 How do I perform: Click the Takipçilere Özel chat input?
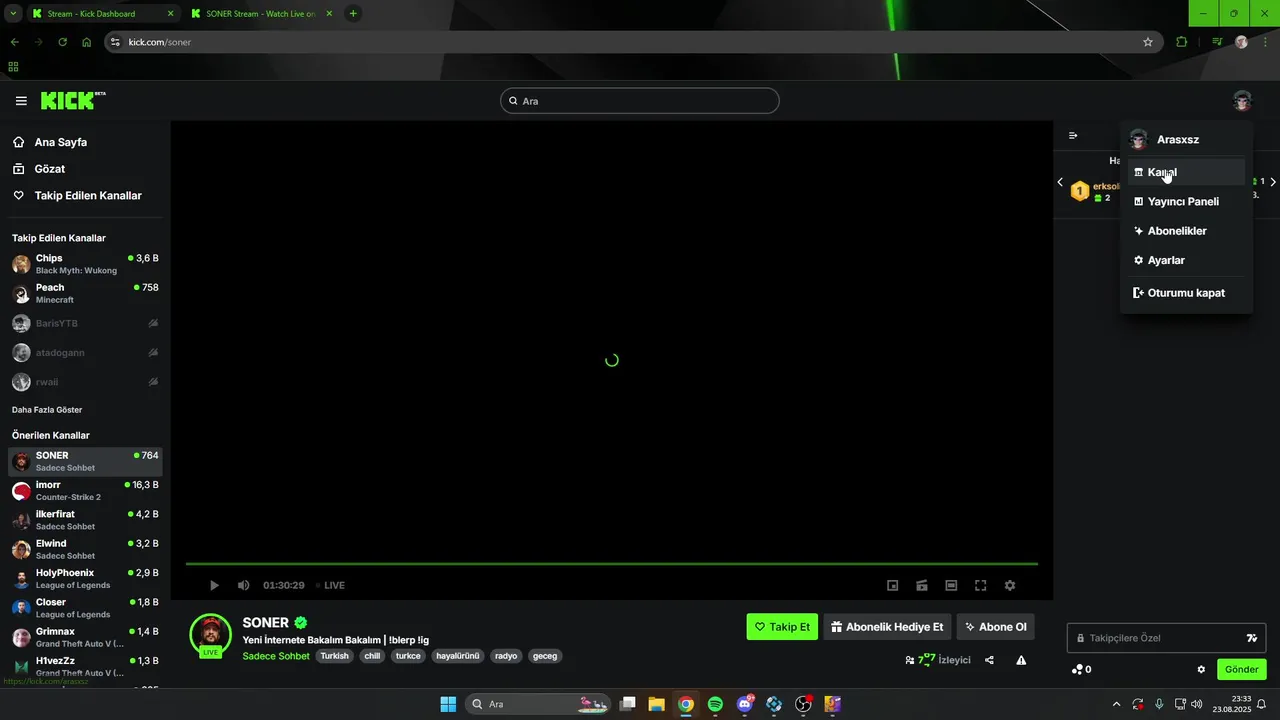point(1166,638)
